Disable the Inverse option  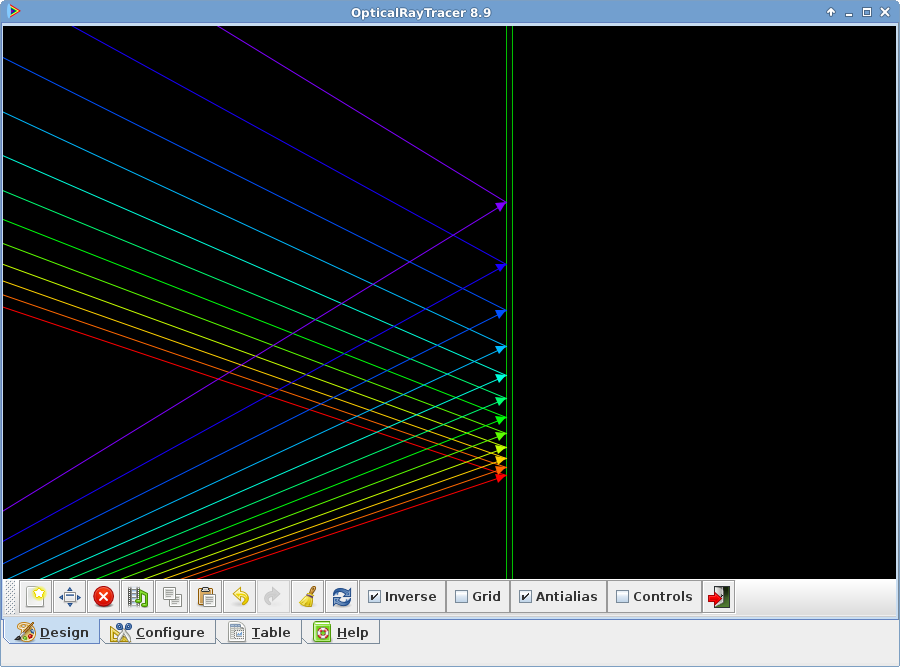375,596
